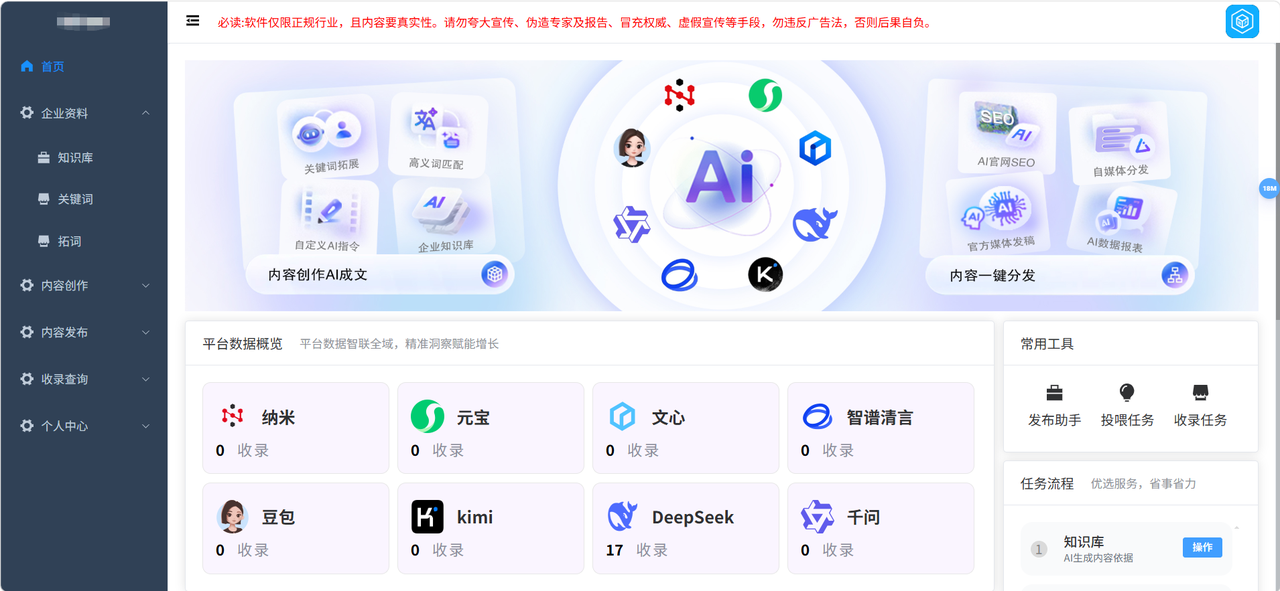Open the 发布助手 tool

(1054, 406)
